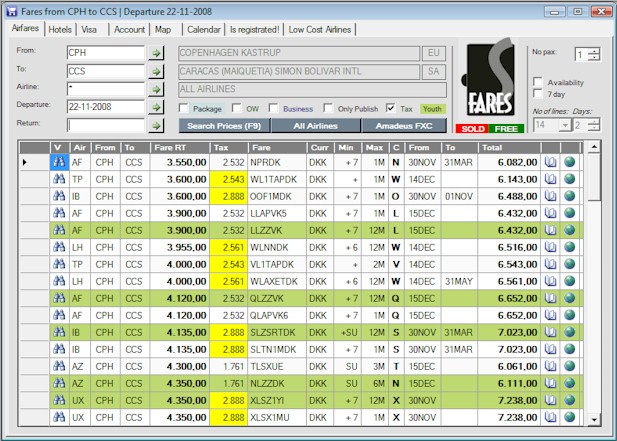
Task: Click the empty Return date field
Action: (105, 125)
